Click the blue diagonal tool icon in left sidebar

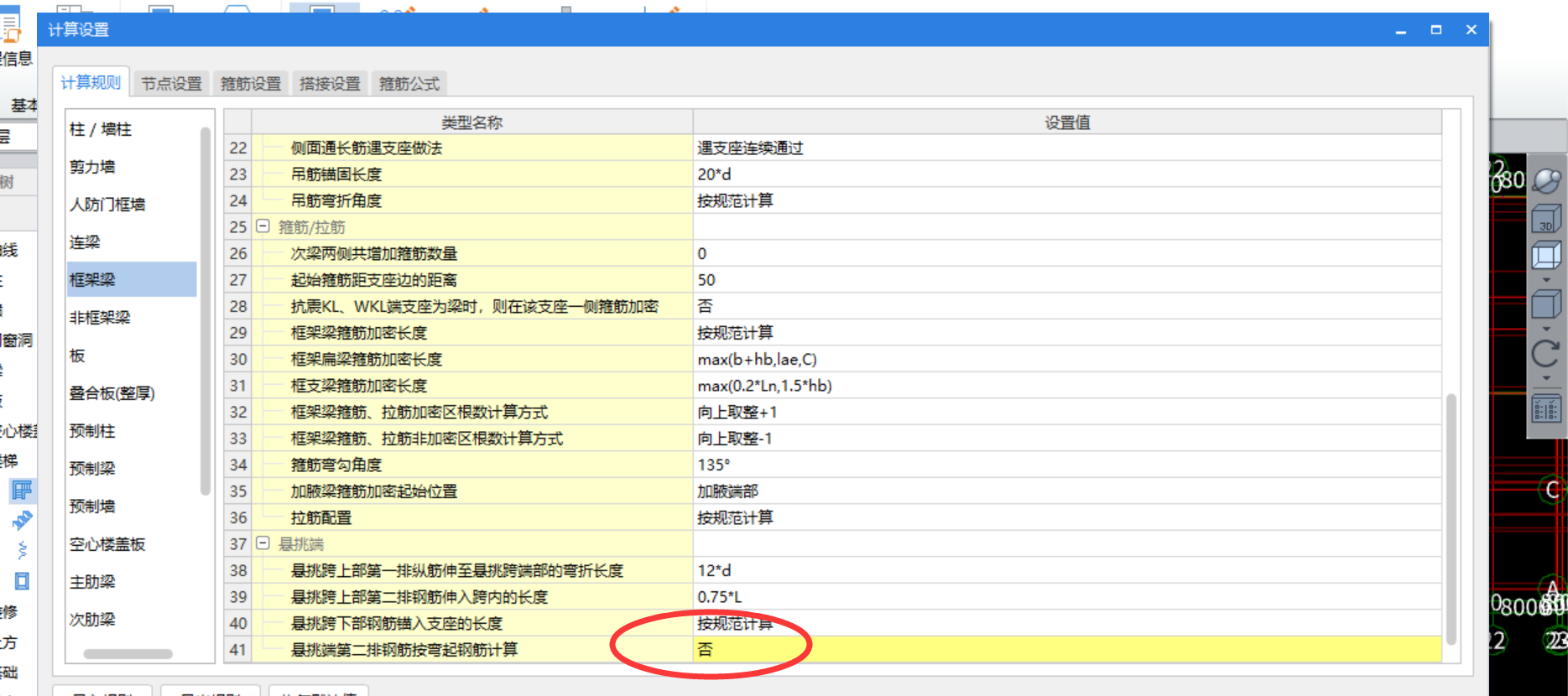[22, 521]
